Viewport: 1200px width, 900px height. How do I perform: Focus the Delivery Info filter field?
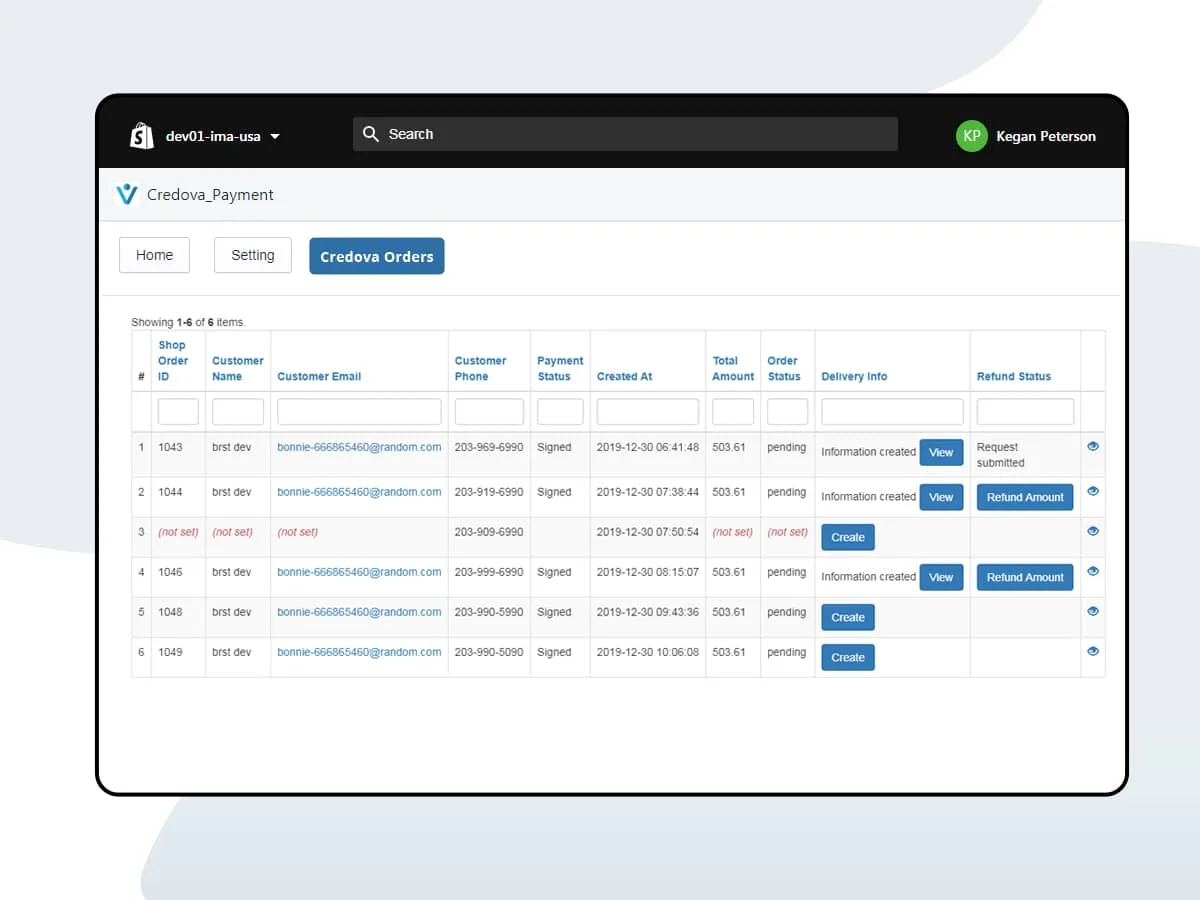click(892, 411)
